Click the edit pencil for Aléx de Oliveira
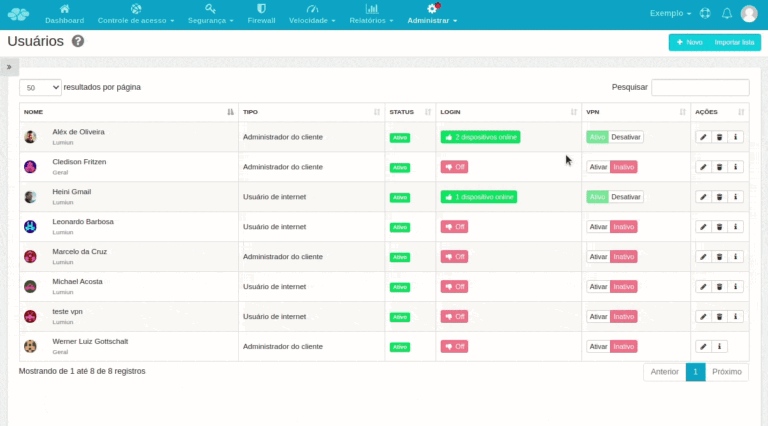The width and height of the screenshot is (768, 426). [703, 137]
